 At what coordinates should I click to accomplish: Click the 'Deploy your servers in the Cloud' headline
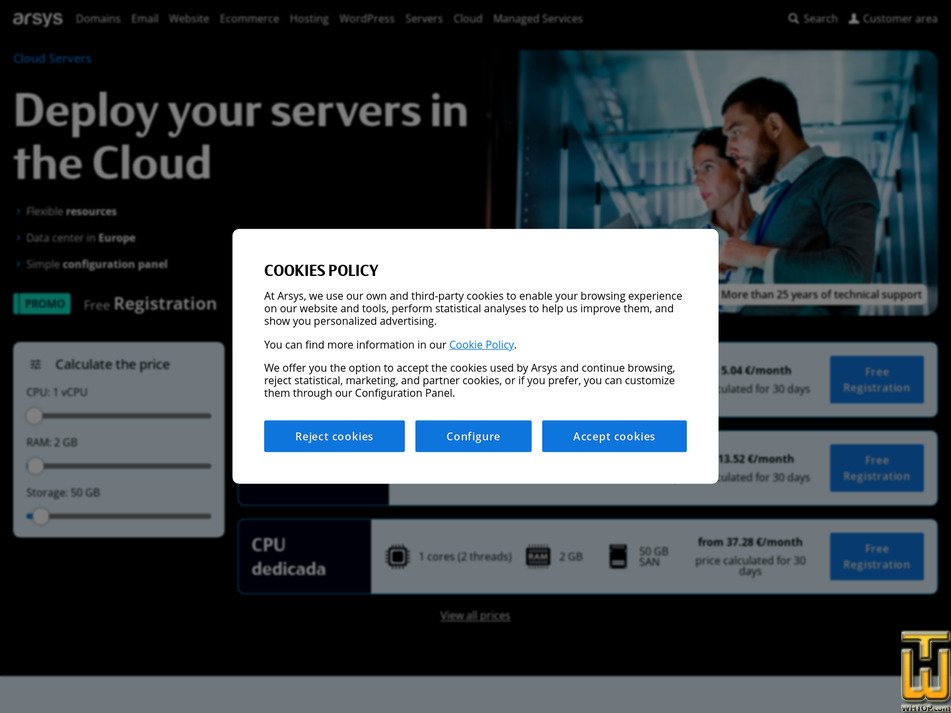click(241, 137)
